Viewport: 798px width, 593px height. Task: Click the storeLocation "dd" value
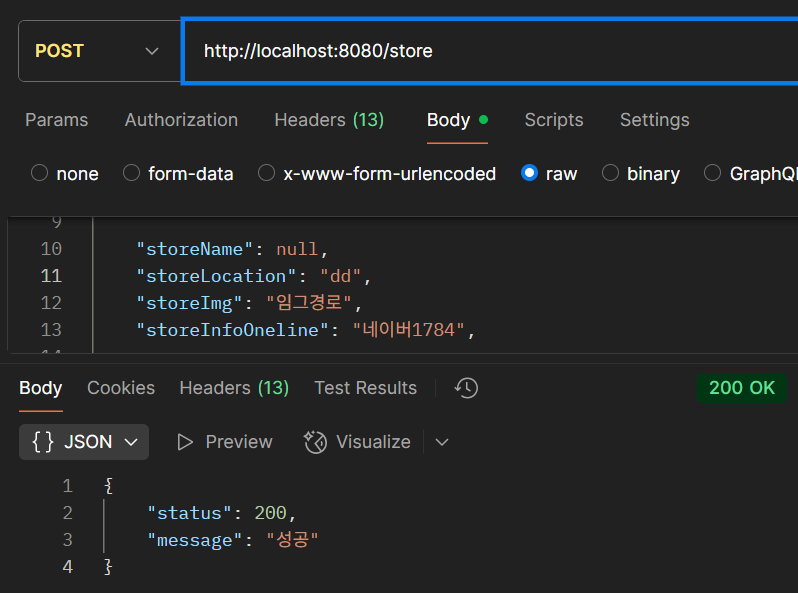(x=340, y=276)
